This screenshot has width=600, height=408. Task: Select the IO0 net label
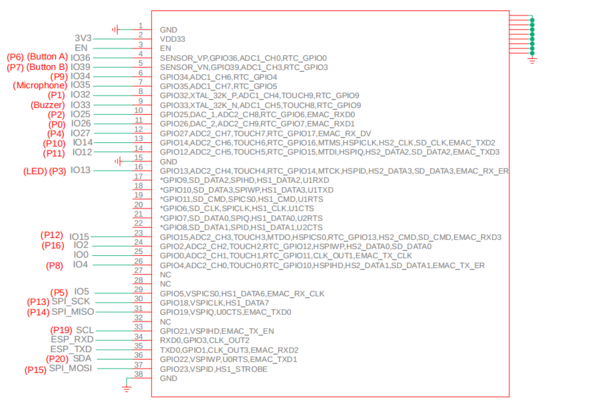[81, 255]
